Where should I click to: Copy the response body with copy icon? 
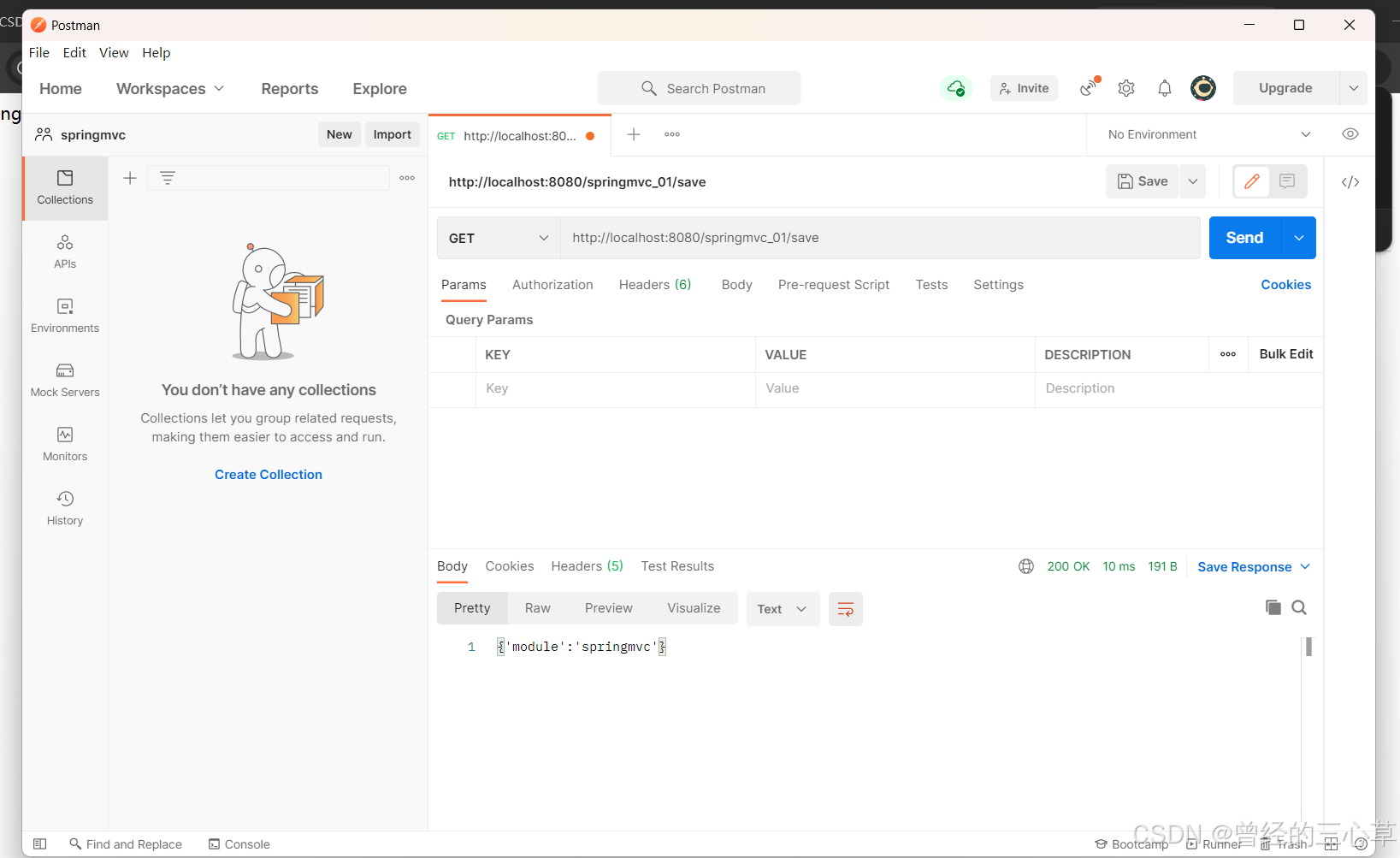pos(1273,607)
